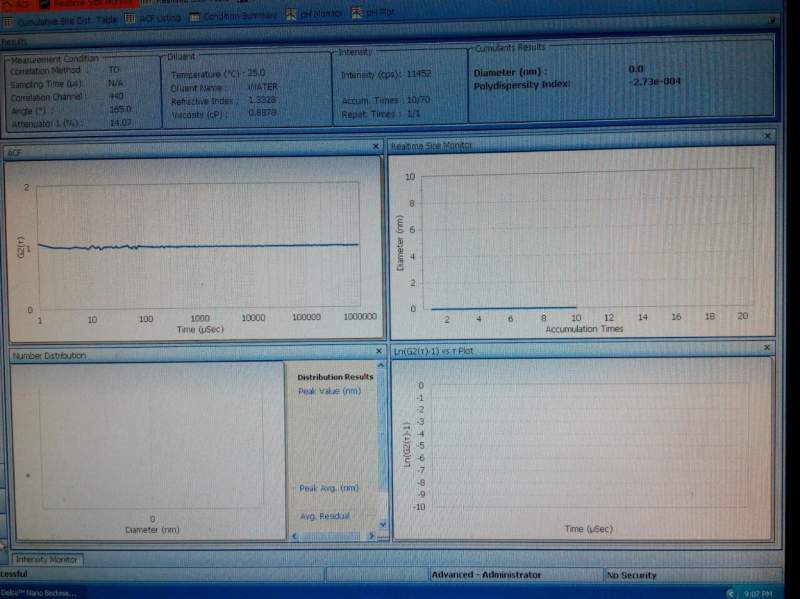This screenshot has height=599, width=800.
Task: Open the pH Monitor view
Action: pos(314,14)
